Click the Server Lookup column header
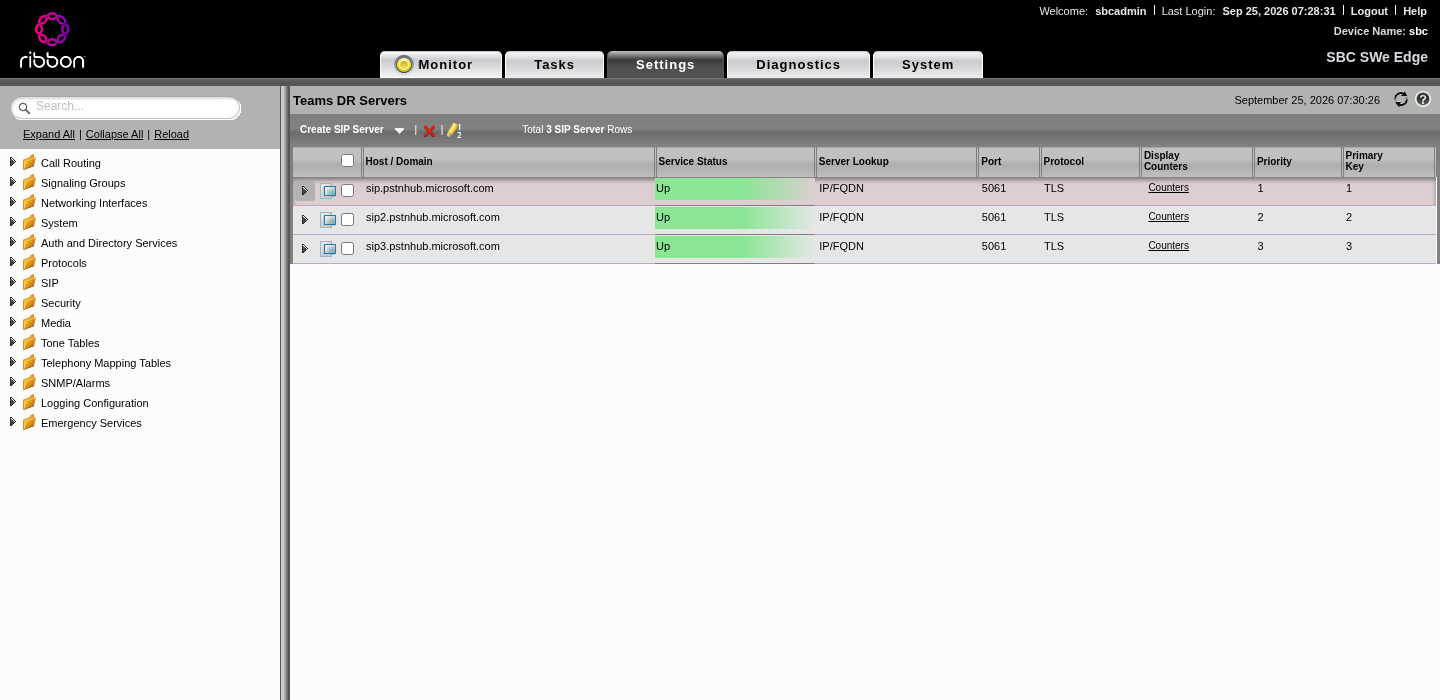The height and width of the screenshot is (700, 1440). coord(896,162)
